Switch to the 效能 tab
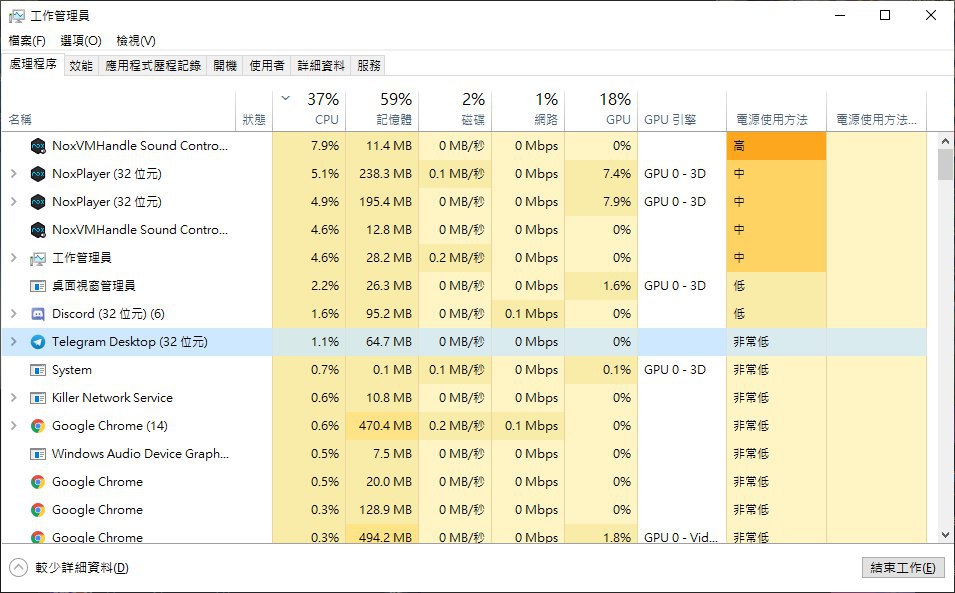 81,66
